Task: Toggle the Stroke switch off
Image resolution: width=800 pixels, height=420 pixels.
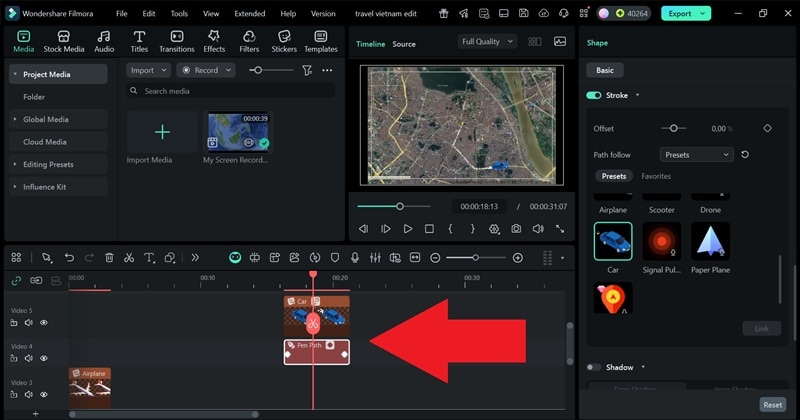Action: pos(594,95)
